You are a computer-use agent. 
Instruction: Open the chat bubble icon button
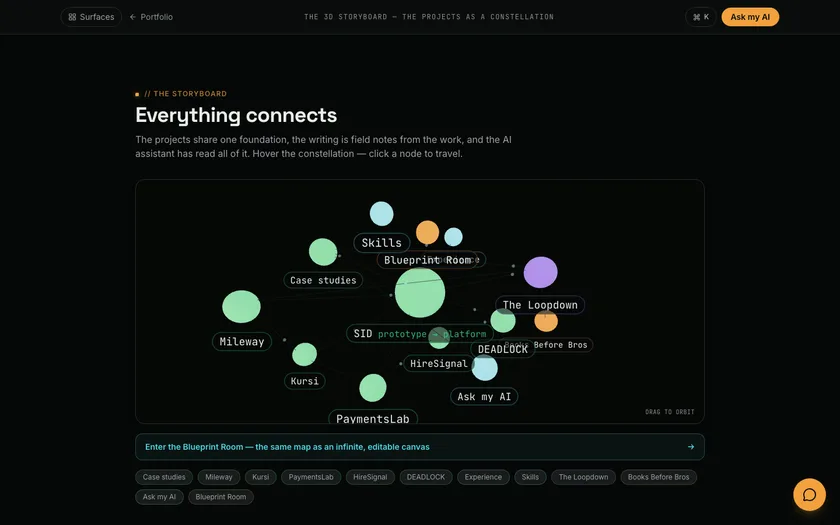809,494
